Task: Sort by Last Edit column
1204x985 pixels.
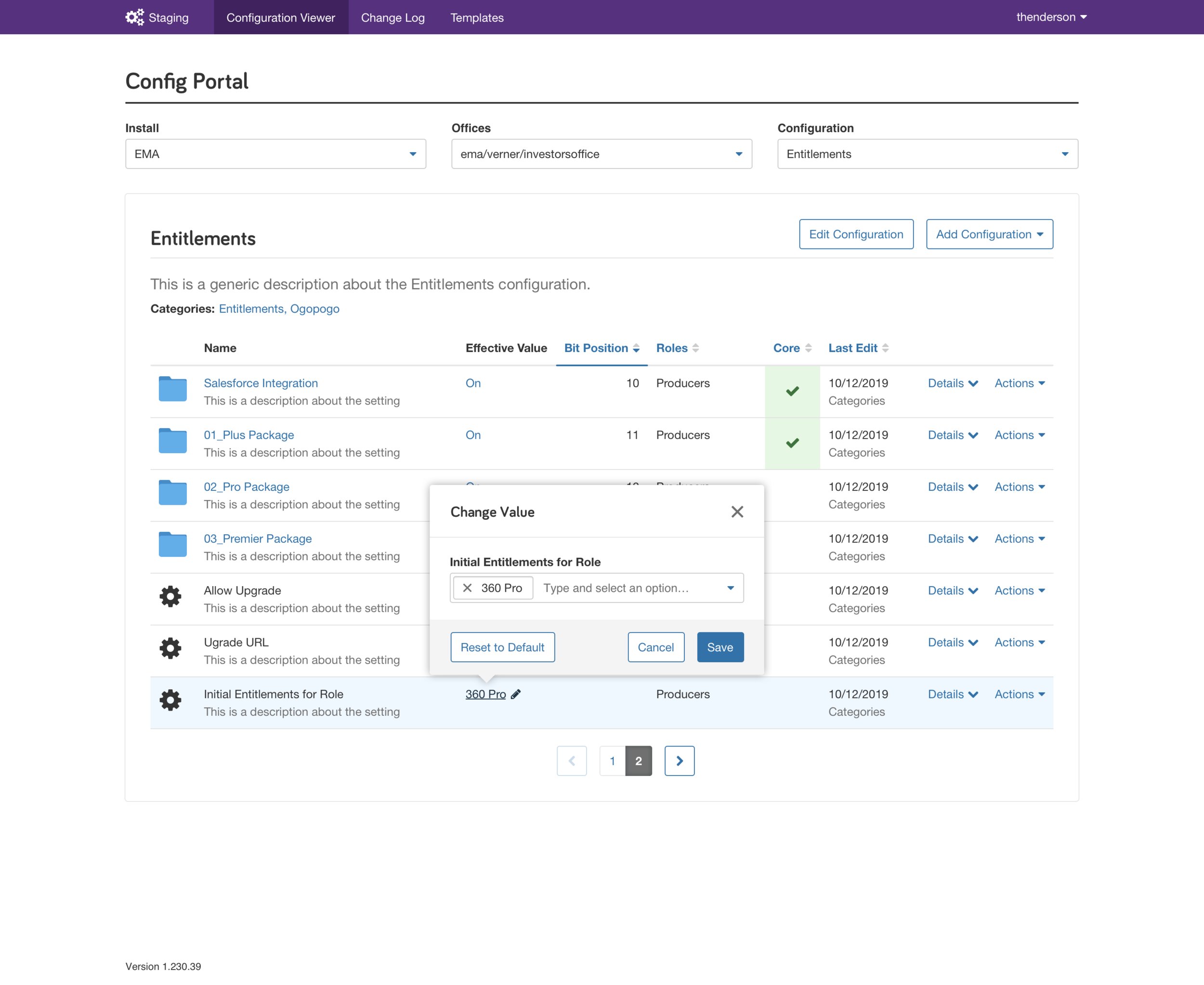Action: point(859,348)
